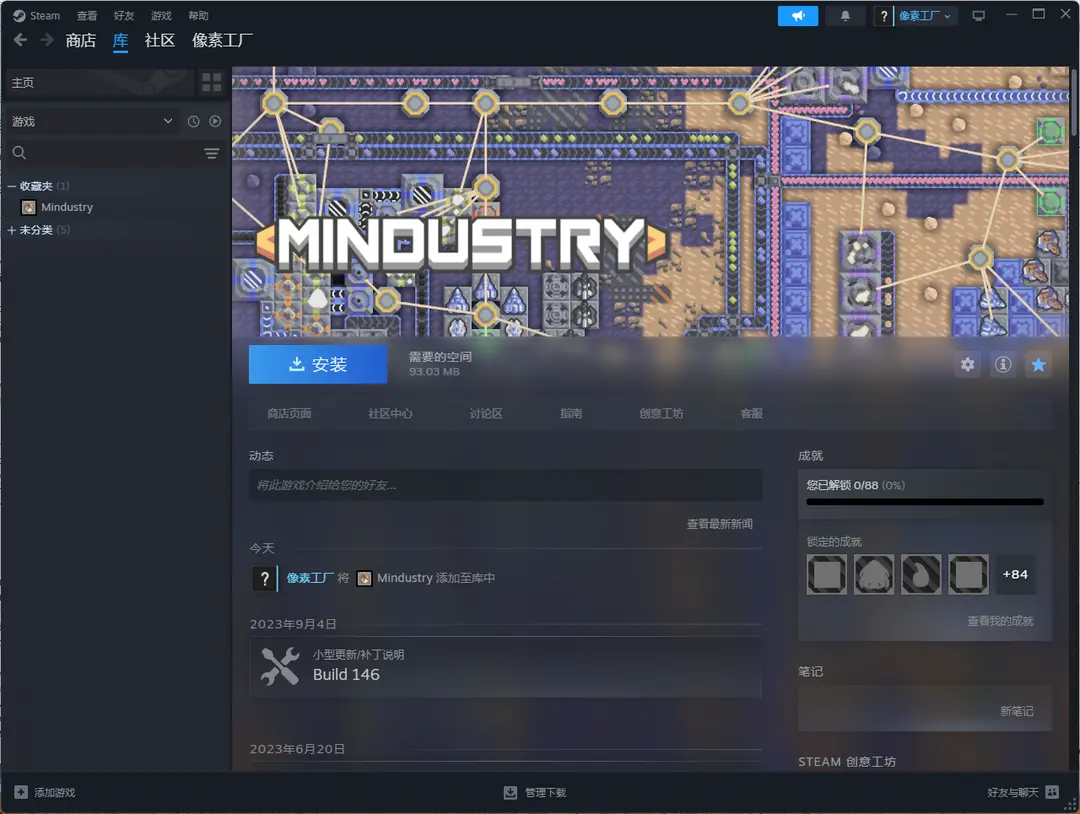Open the 好友 menu
The image size is (1080, 814).
(124, 15)
